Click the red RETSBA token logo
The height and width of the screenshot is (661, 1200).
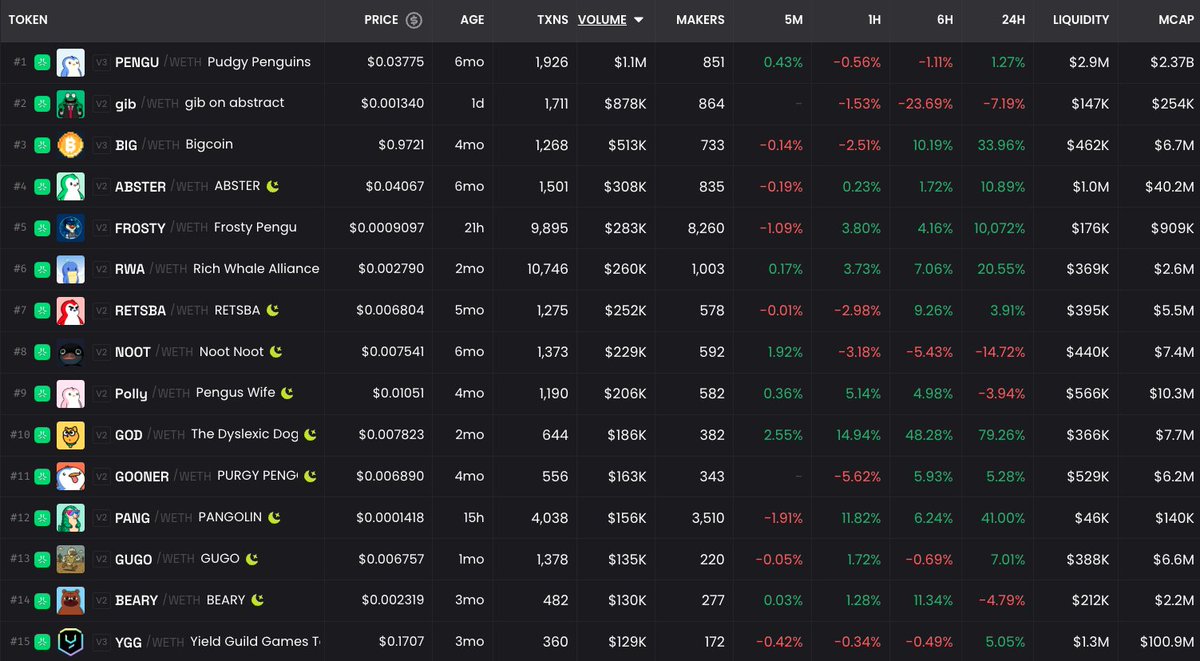click(71, 311)
